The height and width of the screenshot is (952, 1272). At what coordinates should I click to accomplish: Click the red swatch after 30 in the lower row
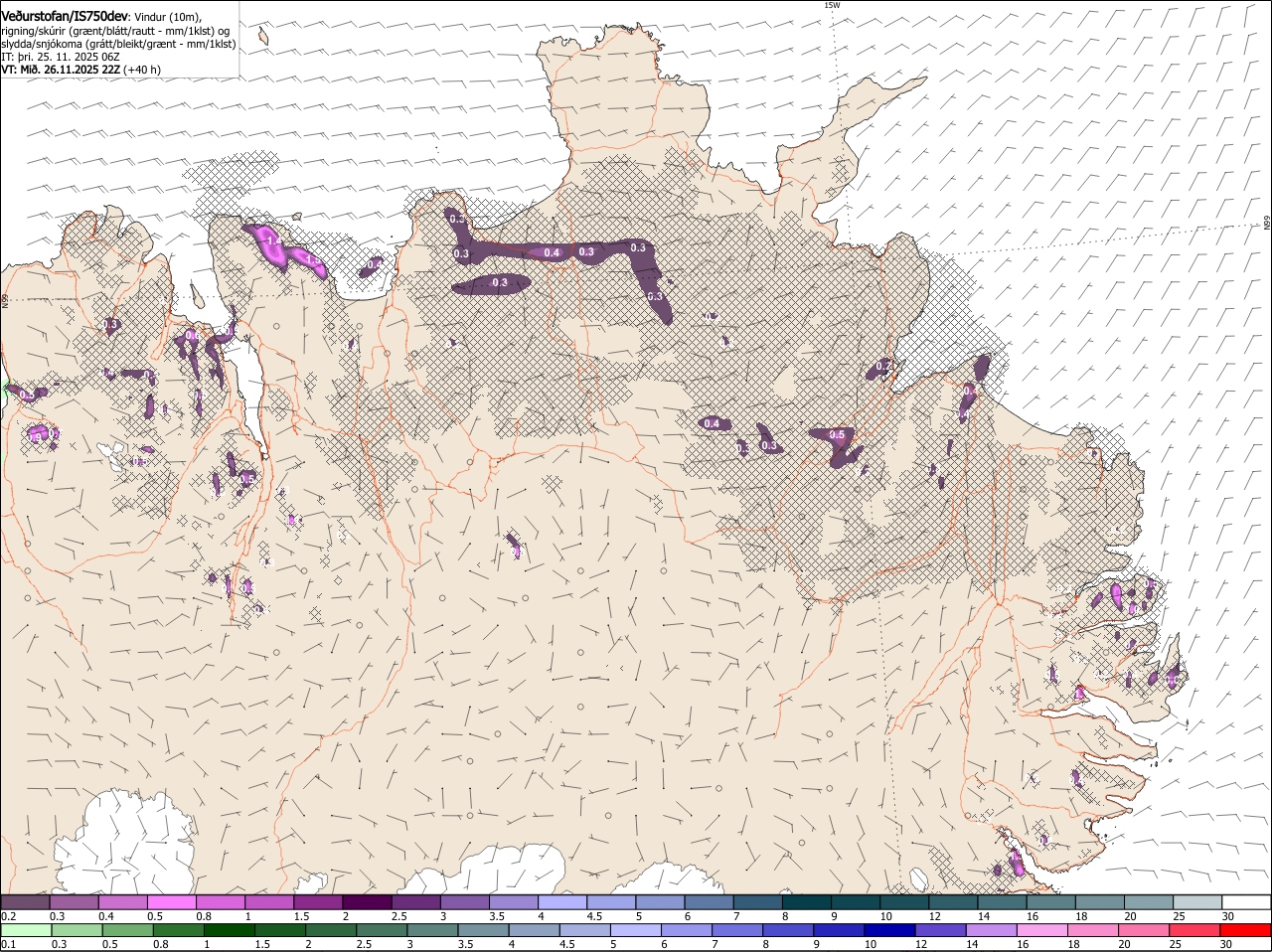pyautogui.click(x=1246, y=930)
